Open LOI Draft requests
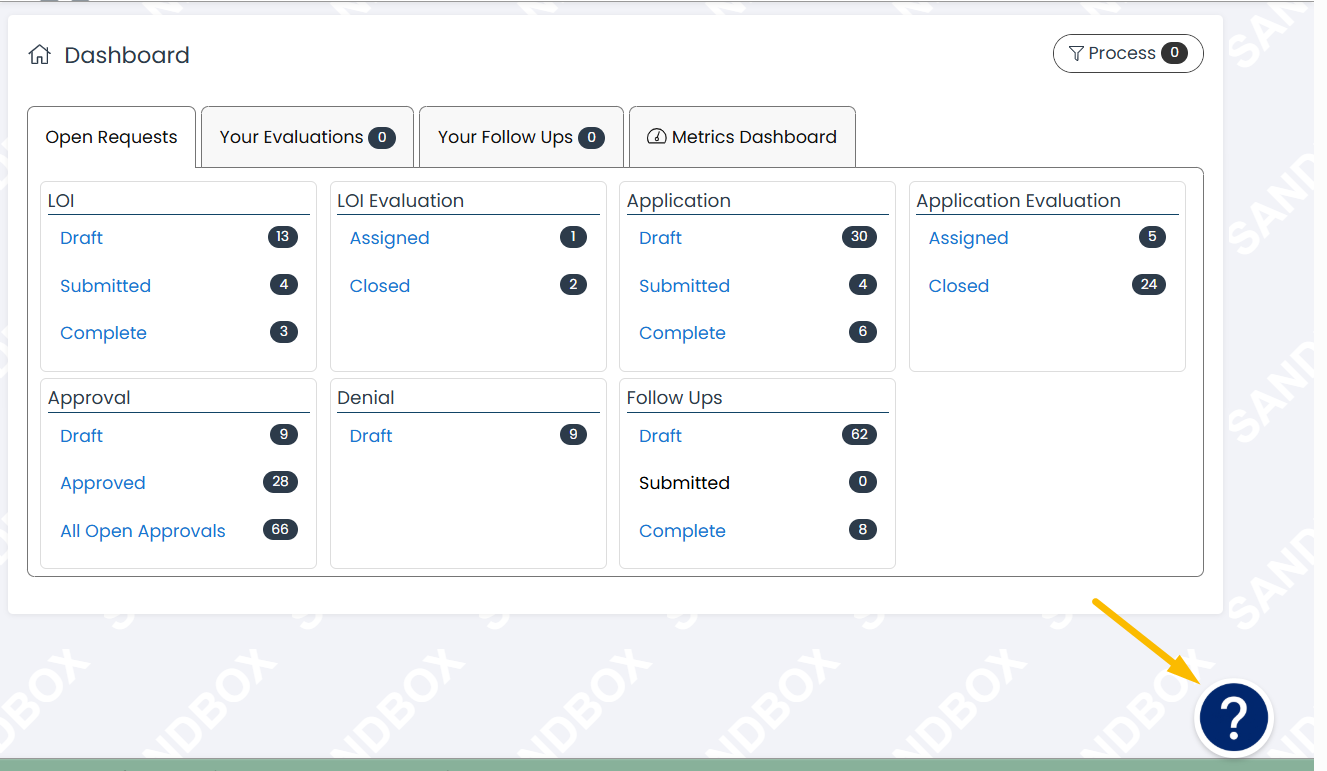 point(81,238)
